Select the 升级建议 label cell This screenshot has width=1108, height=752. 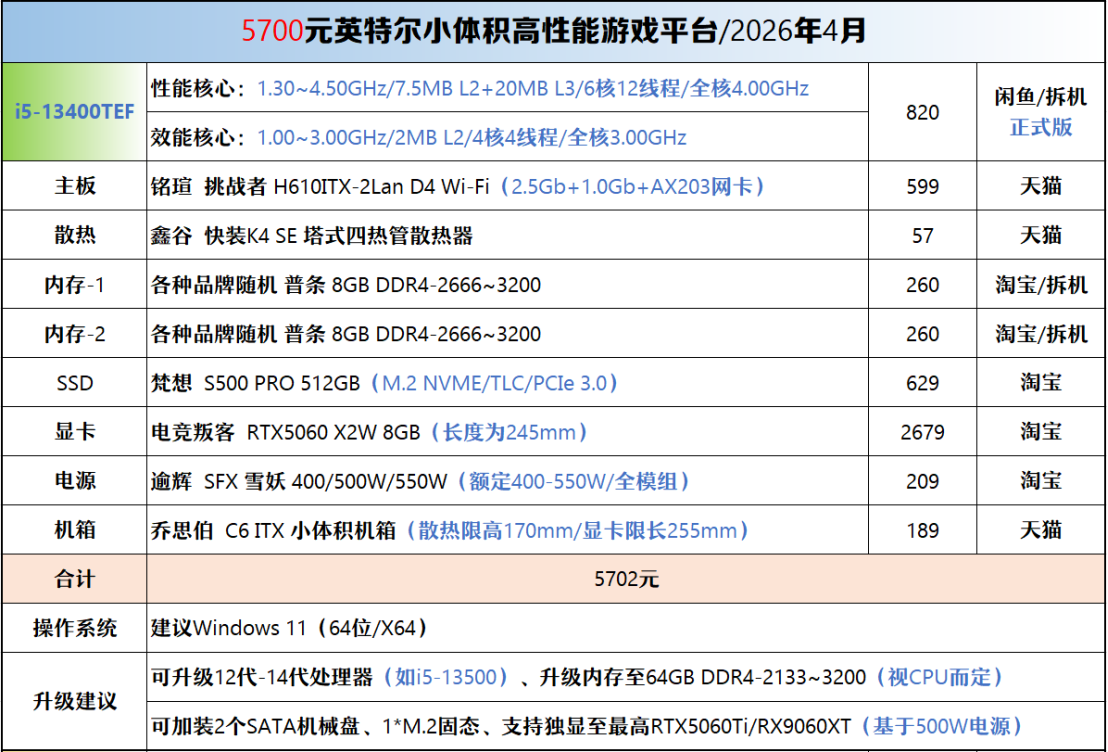click(74, 702)
